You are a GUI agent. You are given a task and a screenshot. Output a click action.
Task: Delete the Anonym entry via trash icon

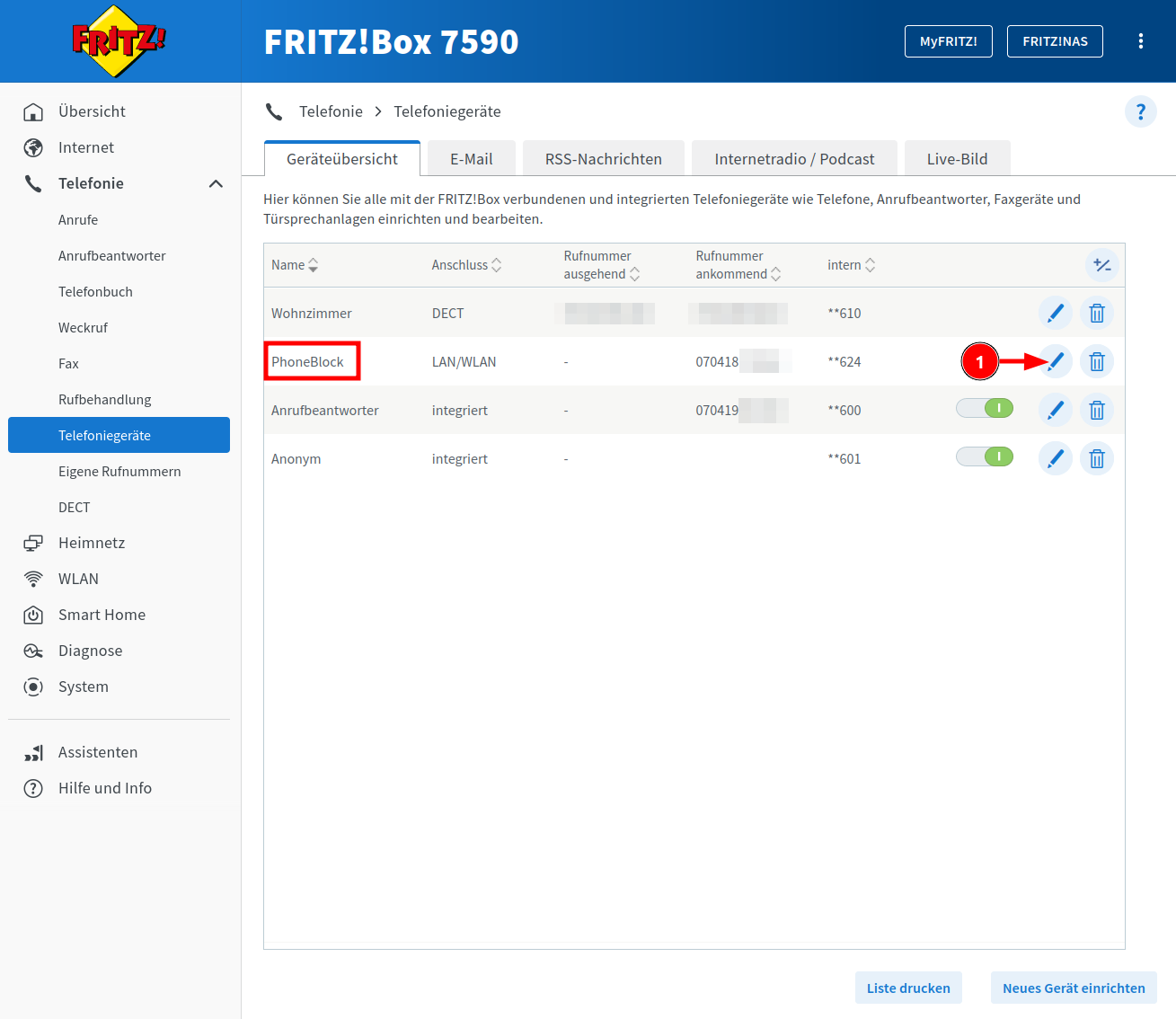pyautogui.click(x=1096, y=459)
